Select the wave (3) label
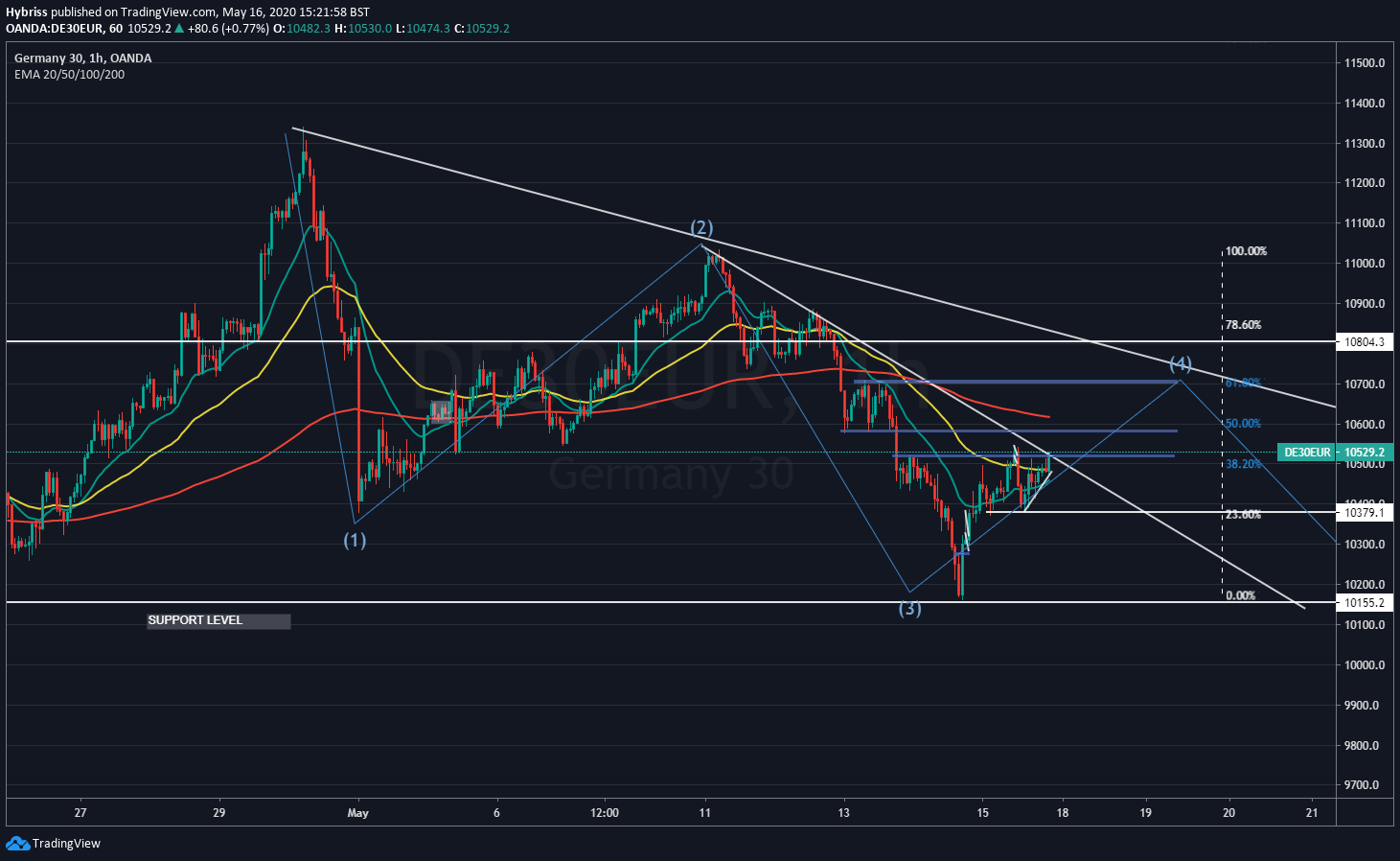 click(x=909, y=608)
